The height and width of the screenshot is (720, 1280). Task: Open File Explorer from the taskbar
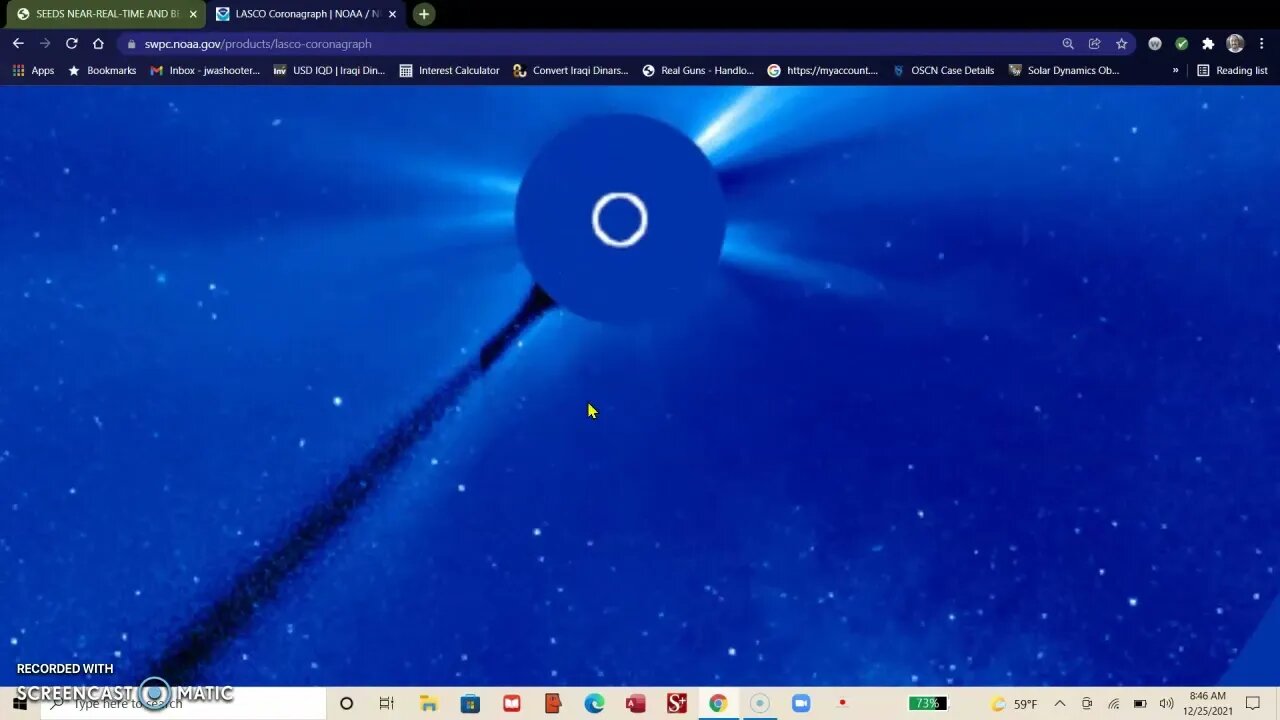(x=429, y=703)
